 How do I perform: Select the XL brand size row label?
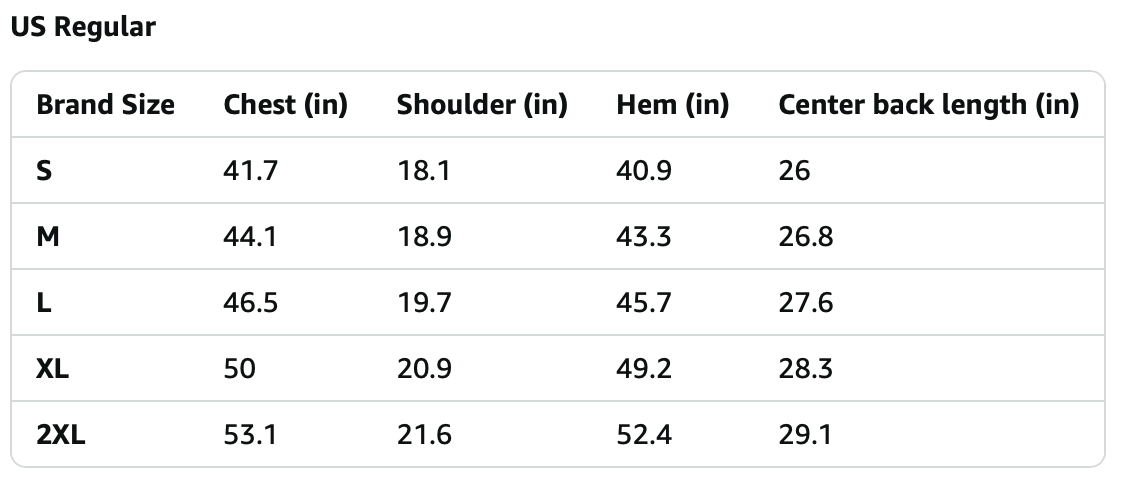52,369
